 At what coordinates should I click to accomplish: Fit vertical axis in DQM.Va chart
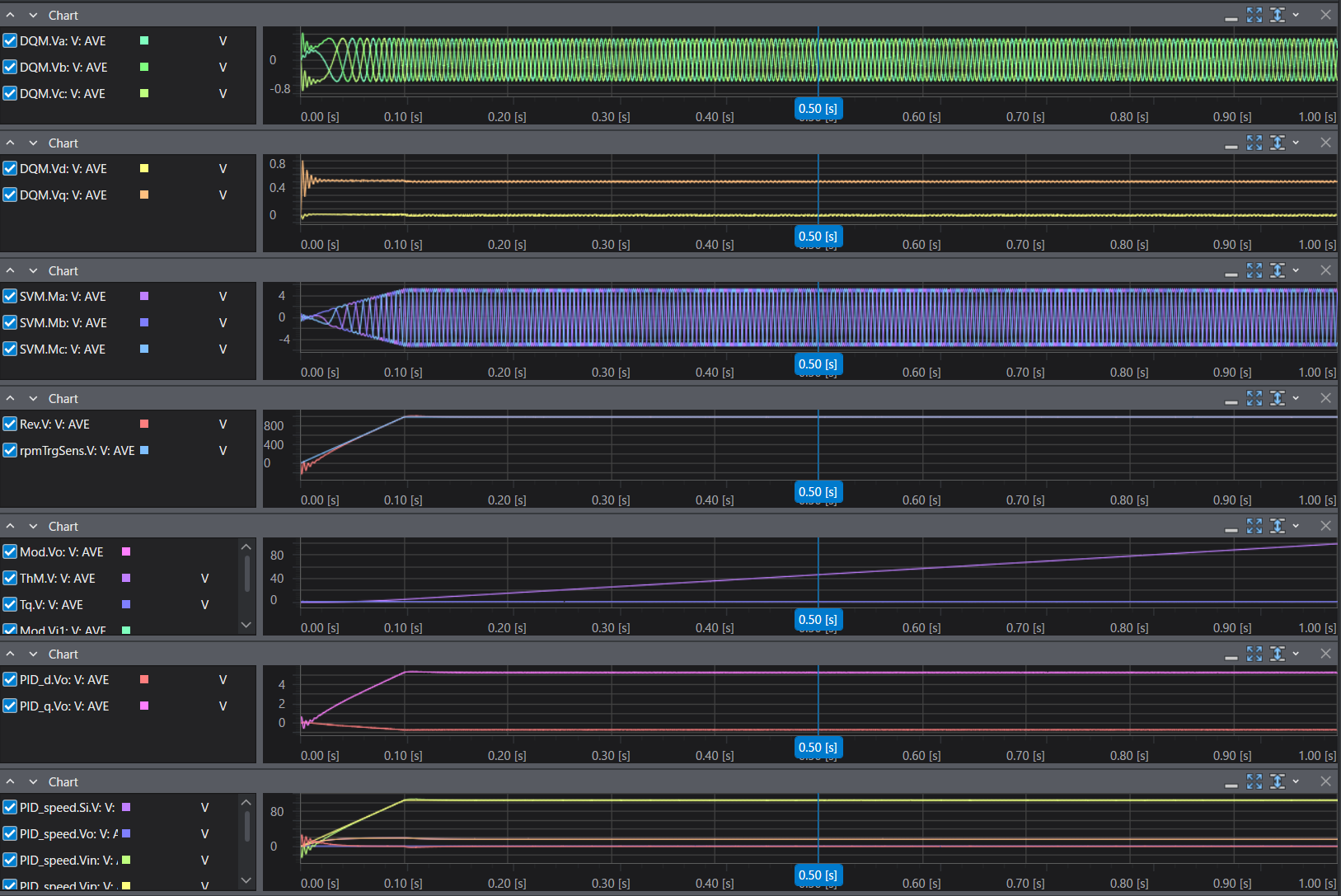1278,15
